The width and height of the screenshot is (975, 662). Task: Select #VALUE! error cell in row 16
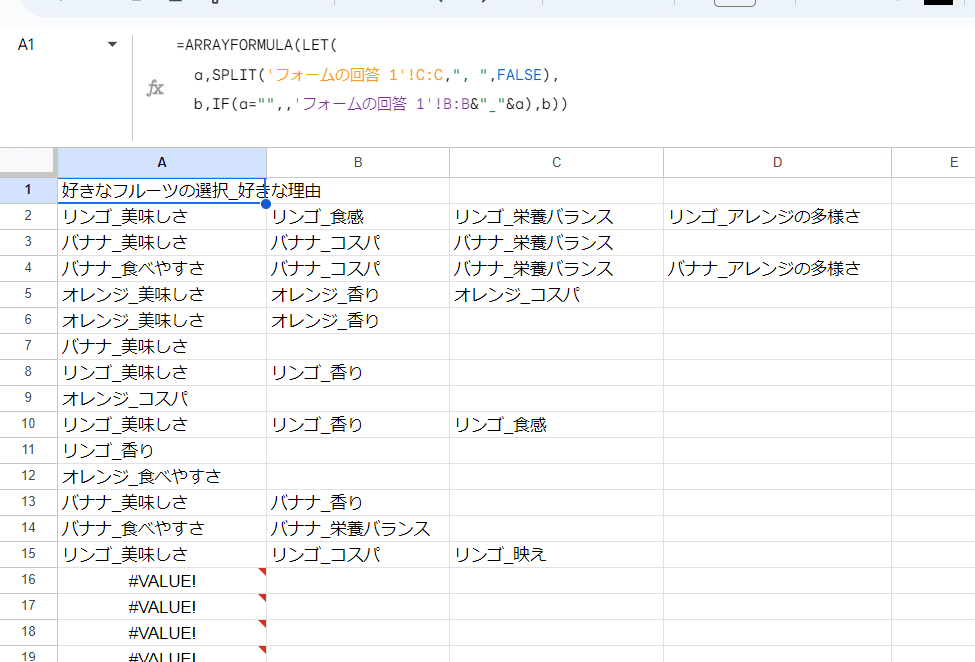(x=162, y=581)
